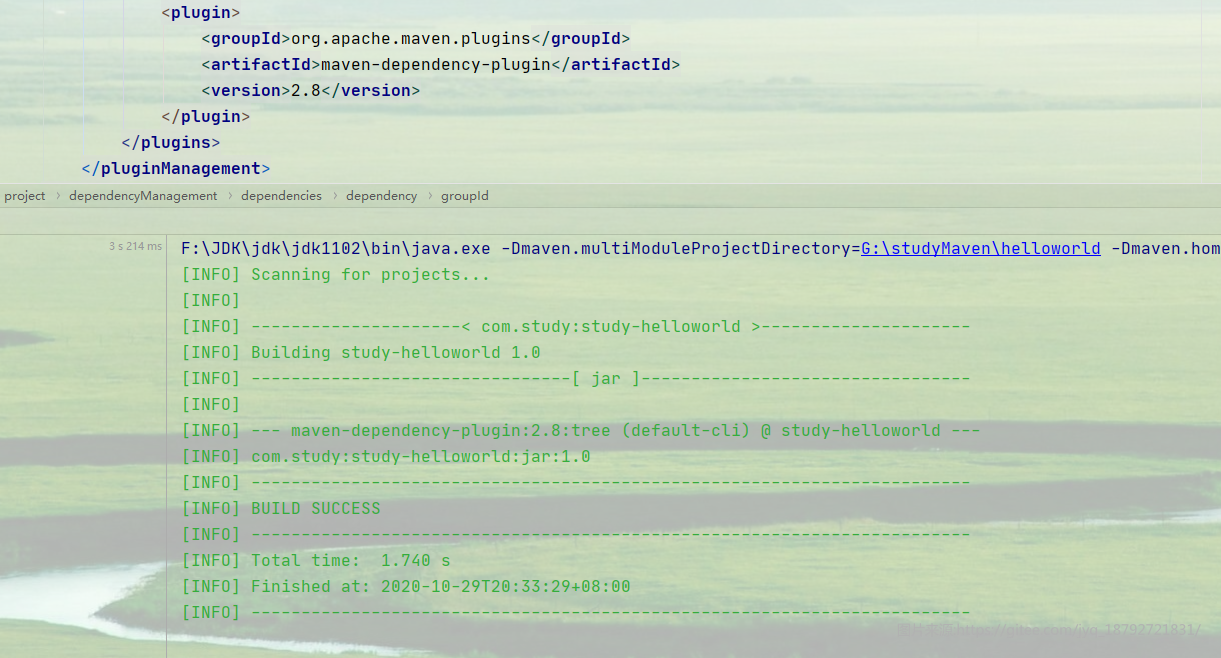Screen dimensions: 1221x658
Task: Click the 'BUILD SUCCESS' log line
Action: click(281, 509)
